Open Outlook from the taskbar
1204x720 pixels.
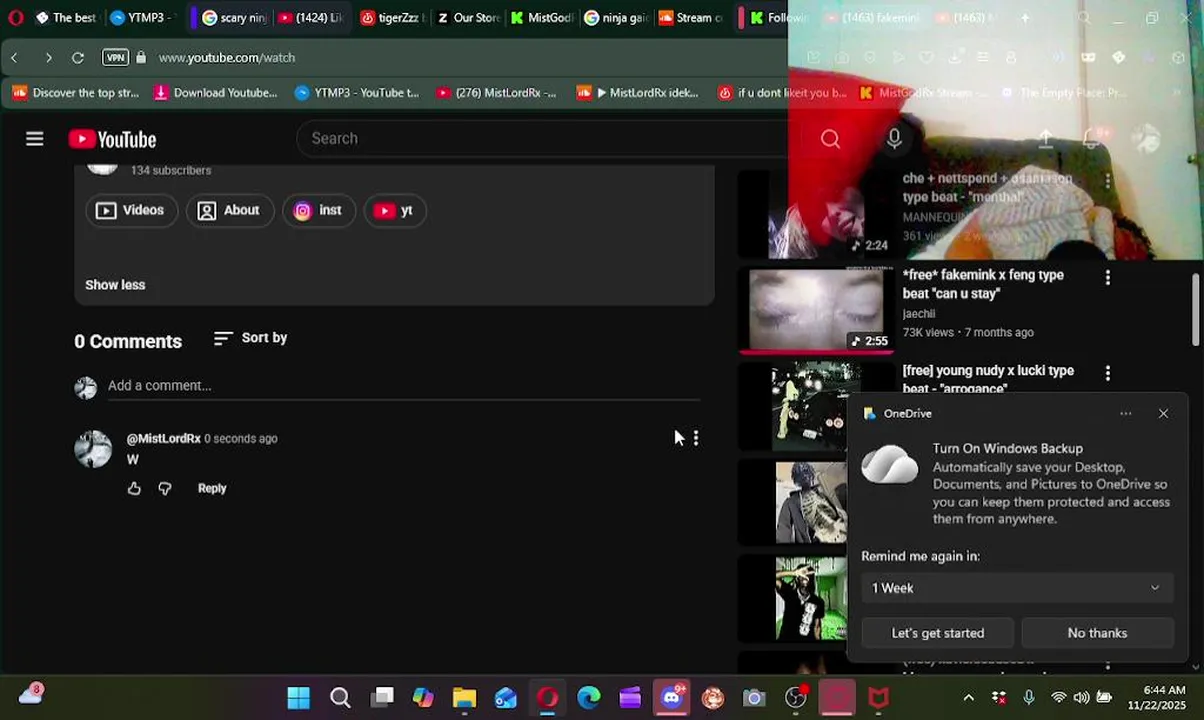pyautogui.click(x=506, y=698)
